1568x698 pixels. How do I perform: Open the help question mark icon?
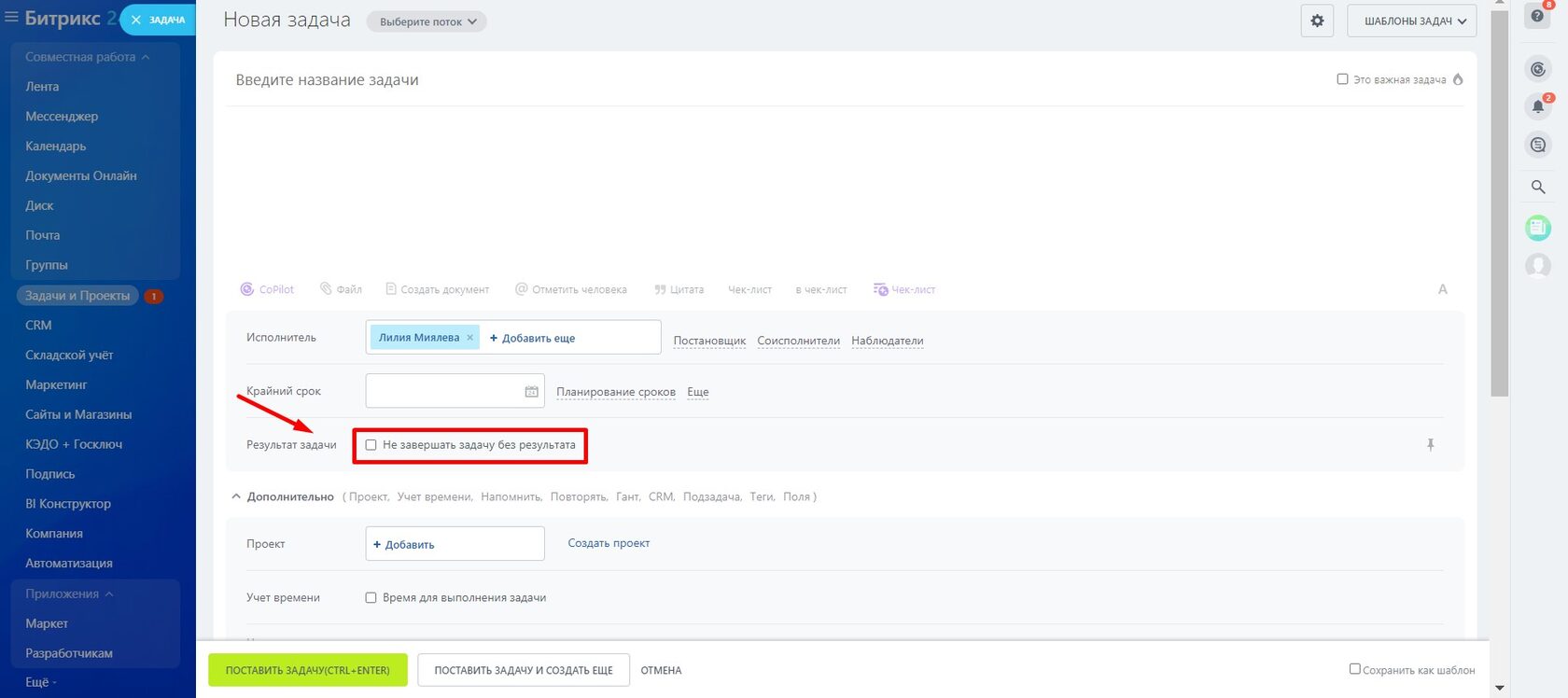(1537, 16)
